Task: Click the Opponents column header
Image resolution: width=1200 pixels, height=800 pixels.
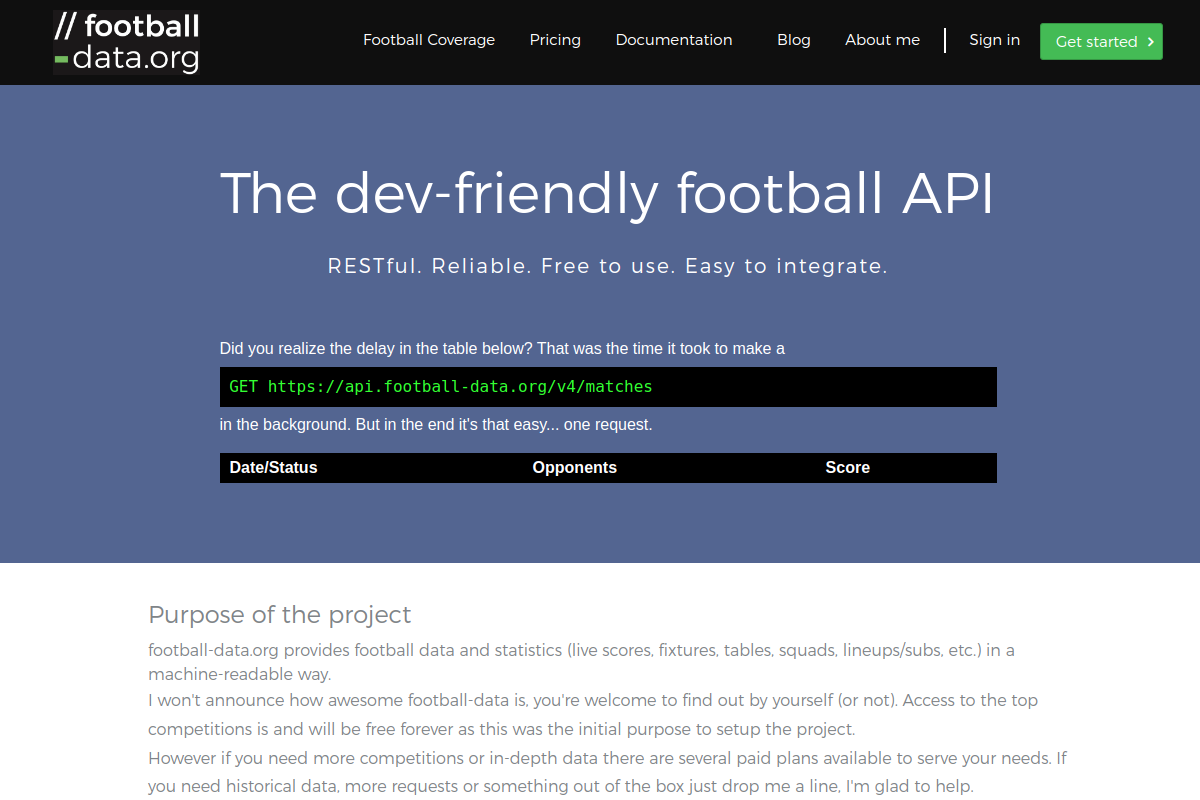Action: [575, 467]
